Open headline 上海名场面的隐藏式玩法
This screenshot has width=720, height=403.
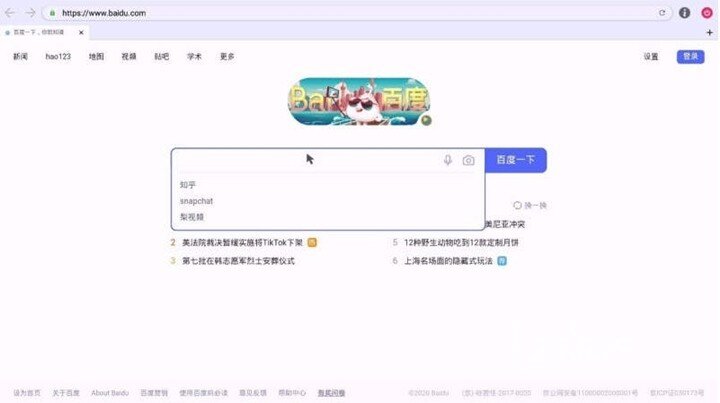448,261
